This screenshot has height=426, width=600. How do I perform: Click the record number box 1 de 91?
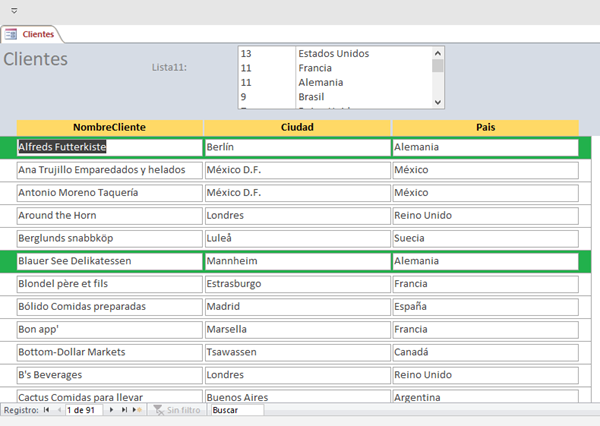[x=84, y=410]
